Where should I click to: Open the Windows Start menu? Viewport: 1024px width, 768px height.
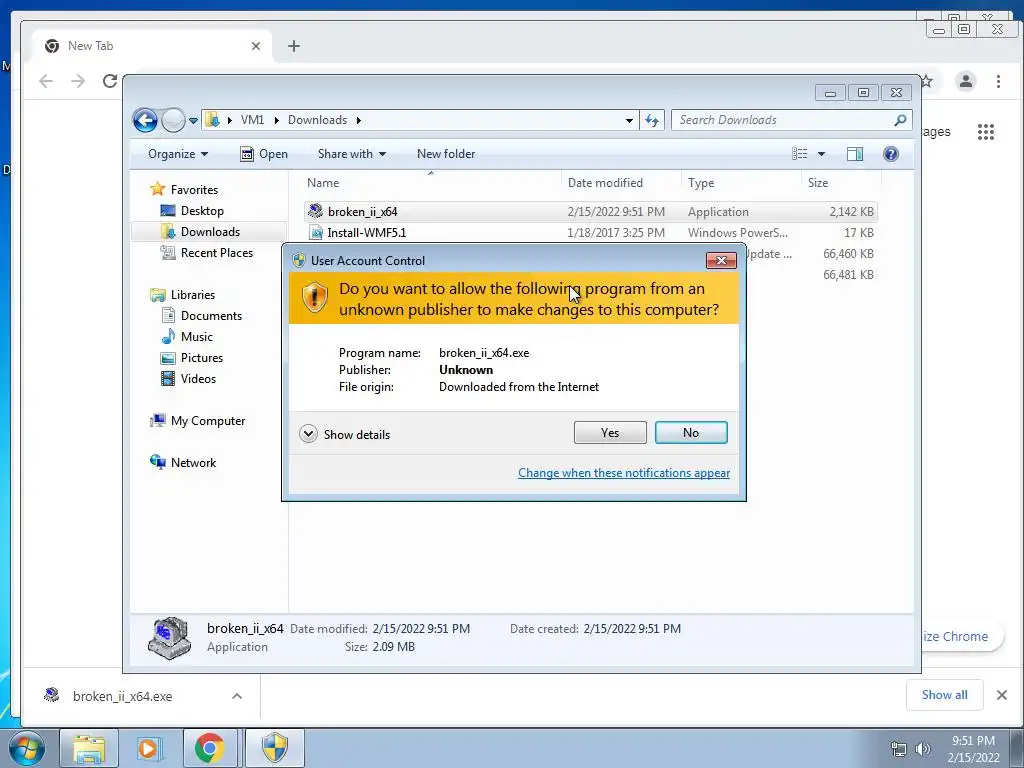click(26, 748)
